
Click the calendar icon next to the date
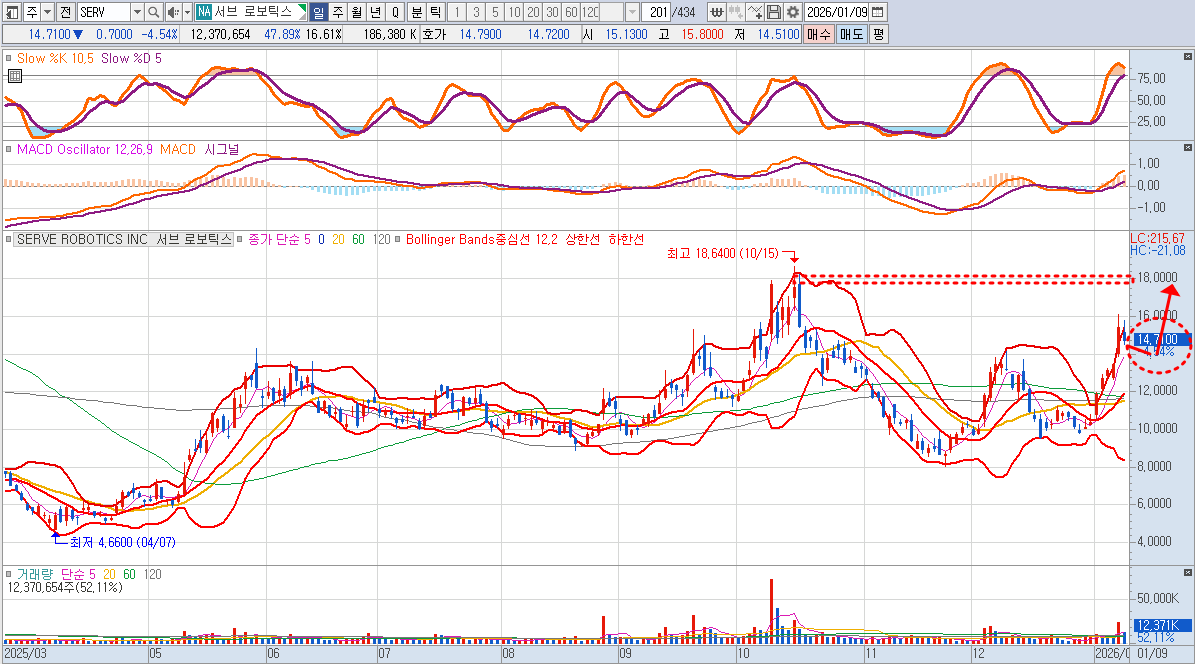pos(877,12)
